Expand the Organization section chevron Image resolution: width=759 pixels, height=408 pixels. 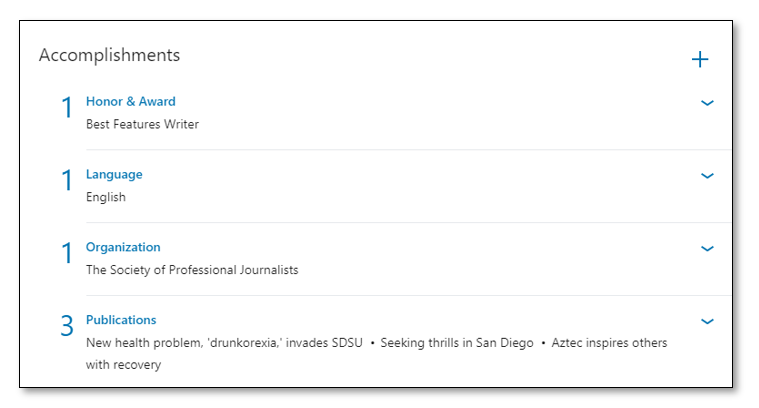coord(707,249)
